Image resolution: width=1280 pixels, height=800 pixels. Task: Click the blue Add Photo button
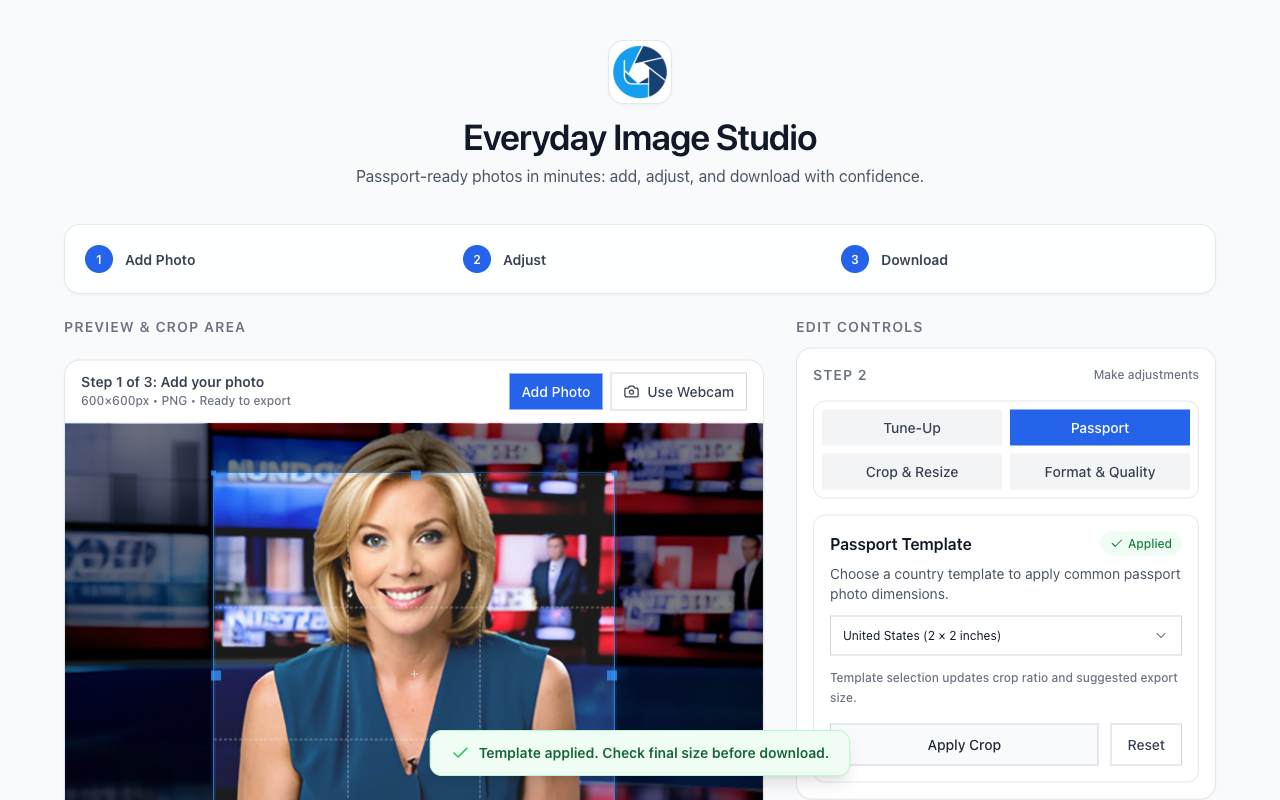pyautogui.click(x=555, y=391)
